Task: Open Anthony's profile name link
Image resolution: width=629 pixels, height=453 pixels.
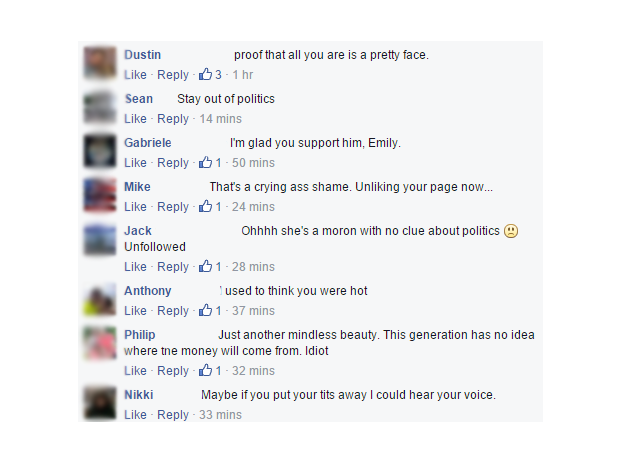Action: pos(148,291)
